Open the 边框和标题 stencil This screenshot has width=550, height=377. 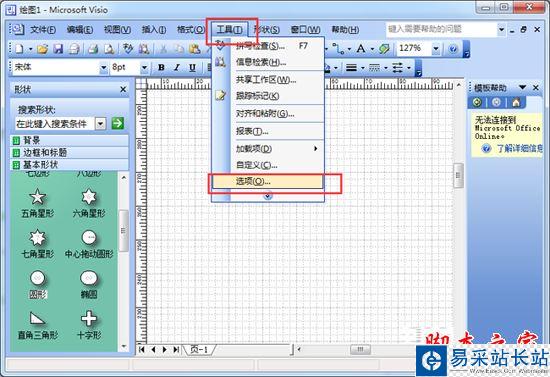click(x=69, y=153)
